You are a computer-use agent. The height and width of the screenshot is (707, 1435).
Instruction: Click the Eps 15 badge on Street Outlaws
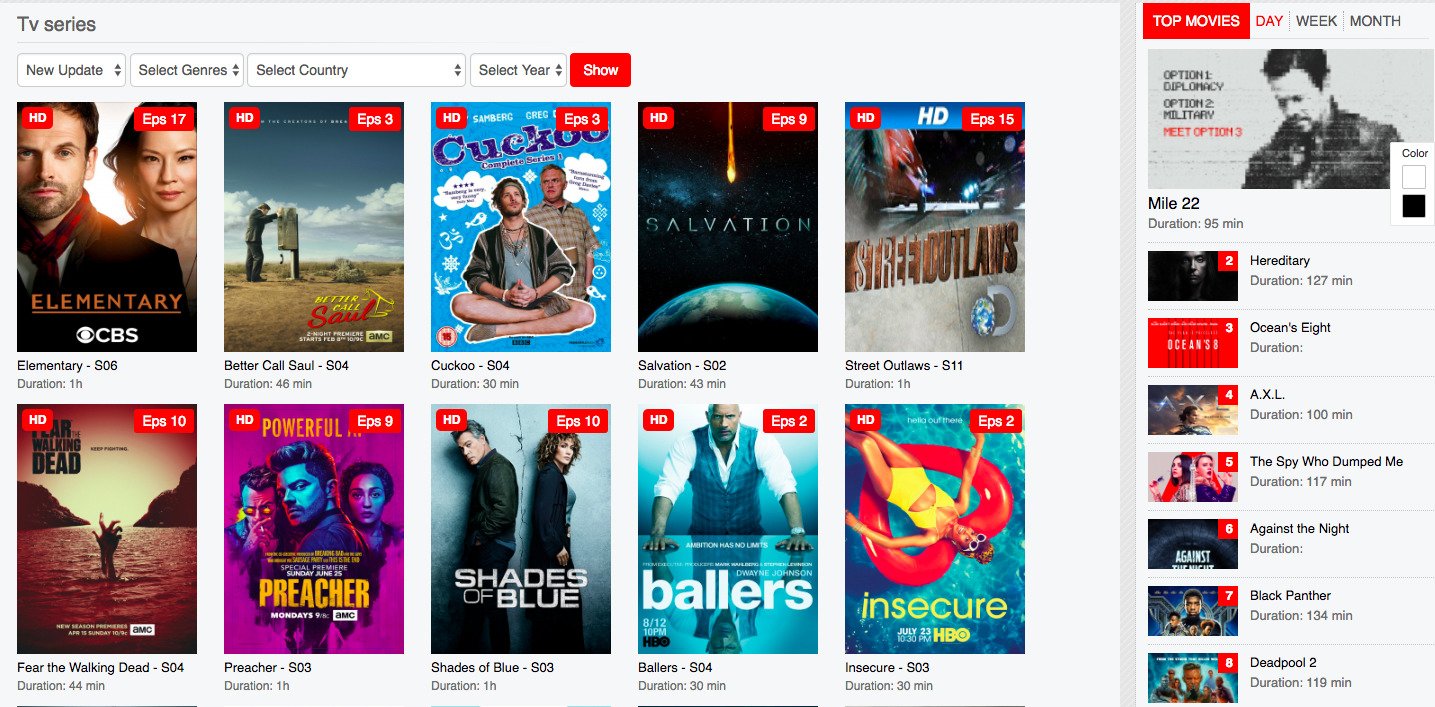point(992,120)
